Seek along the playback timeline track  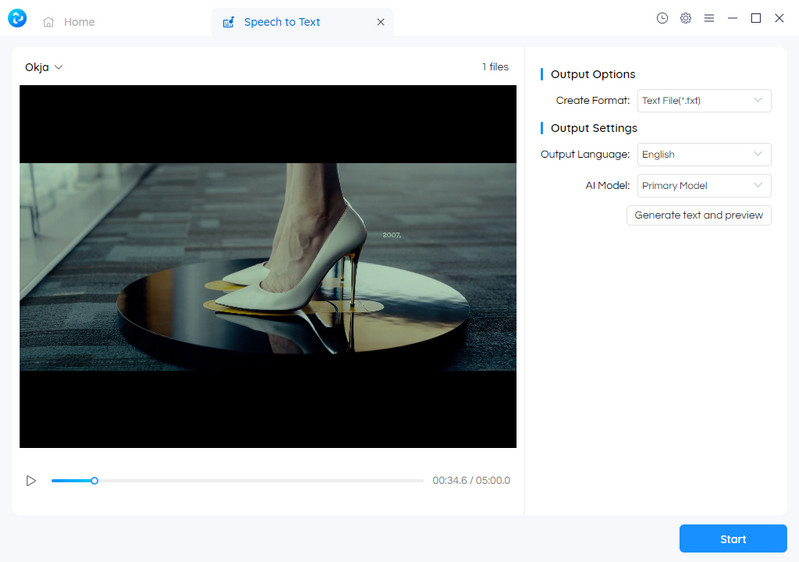click(x=237, y=480)
